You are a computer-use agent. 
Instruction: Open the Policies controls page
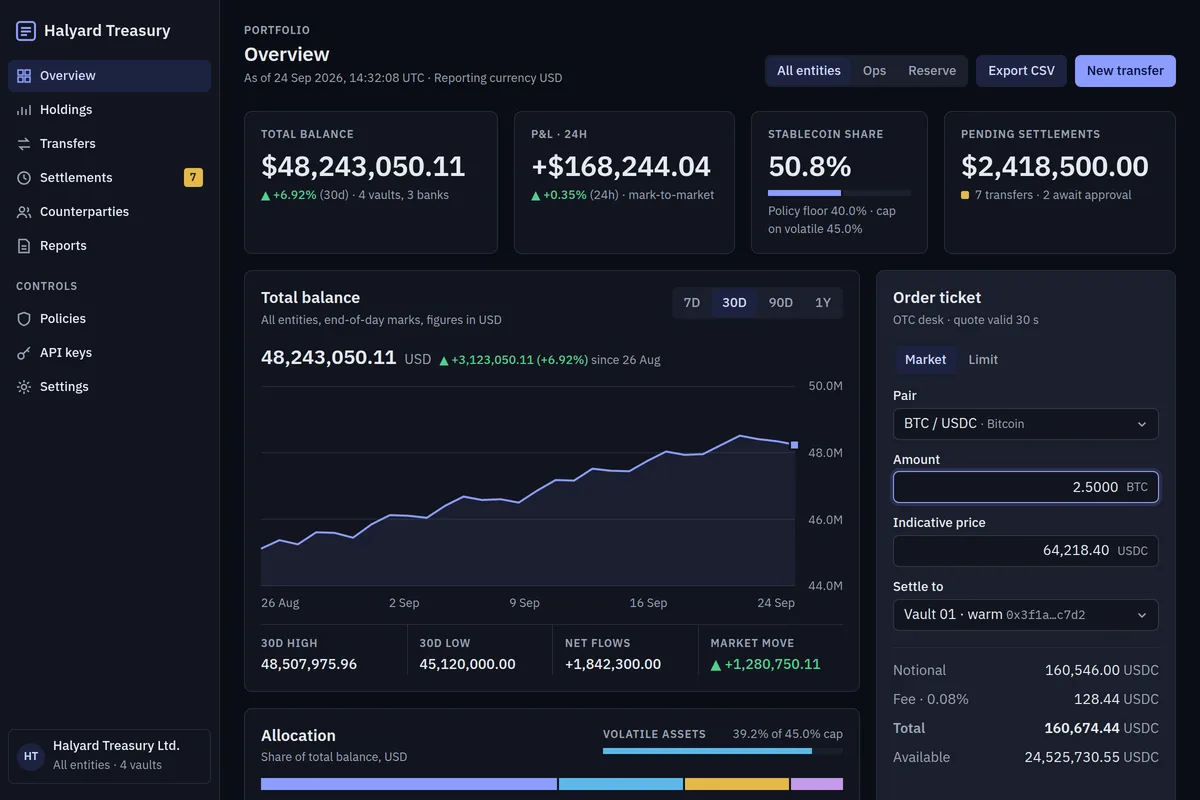coord(110,319)
